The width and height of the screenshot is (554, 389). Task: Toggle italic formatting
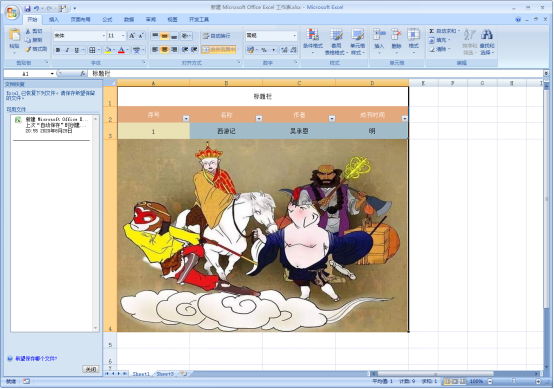[x=67, y=50]
